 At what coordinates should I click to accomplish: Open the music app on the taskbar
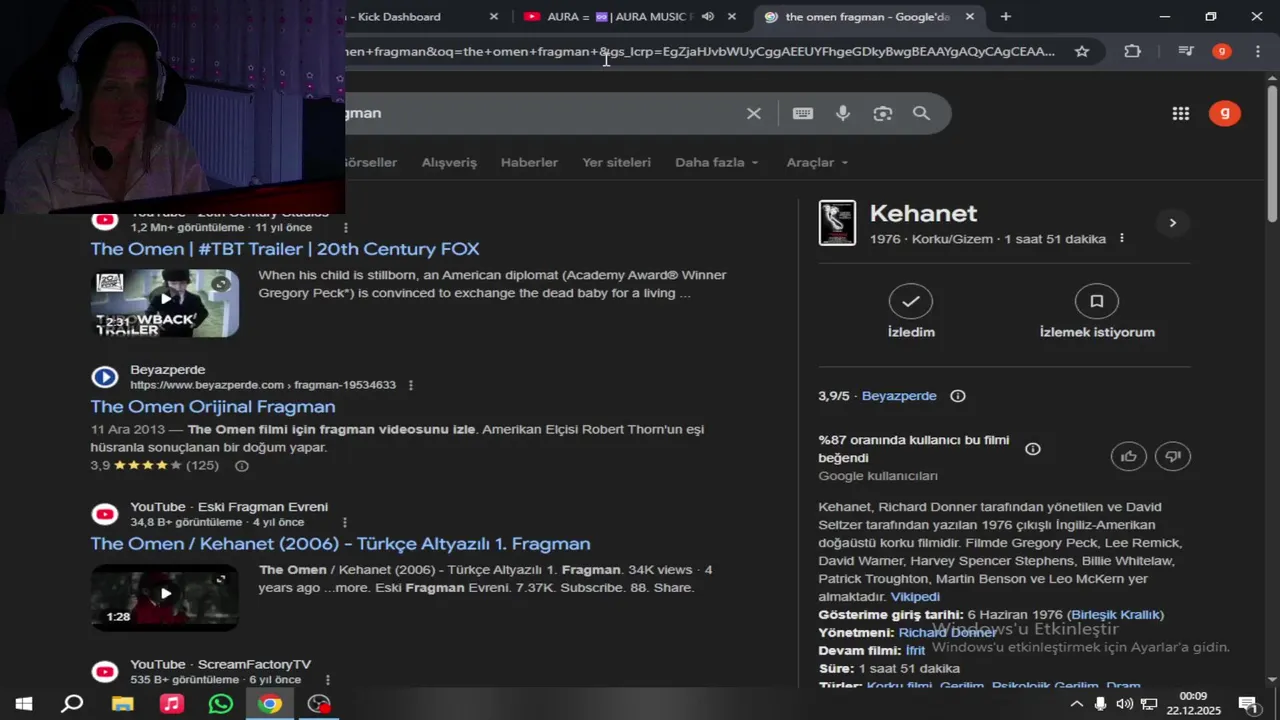pyautogui.click(x=171, y=704)
